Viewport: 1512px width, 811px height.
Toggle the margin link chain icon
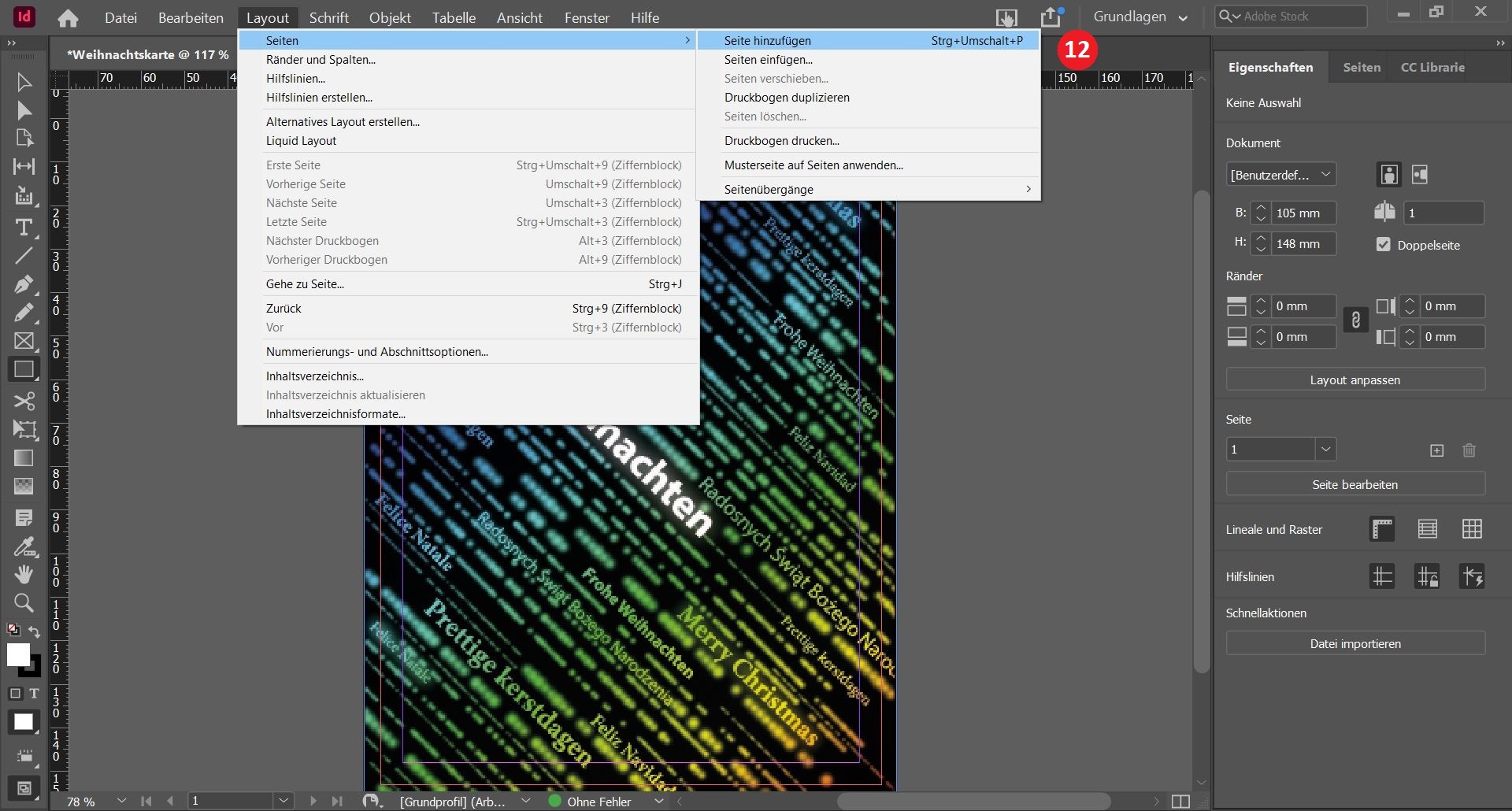click(x=1355, y=320)
